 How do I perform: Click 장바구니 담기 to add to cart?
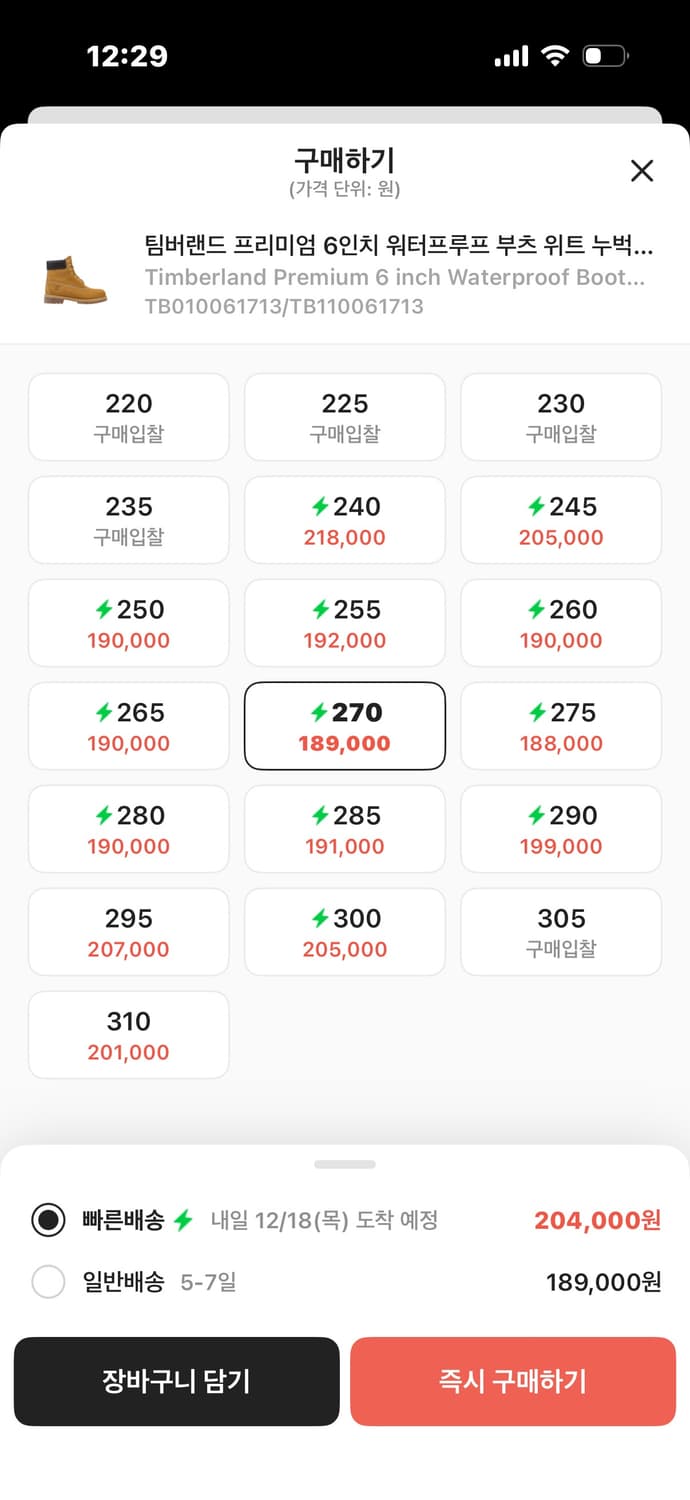point(176,1381)
